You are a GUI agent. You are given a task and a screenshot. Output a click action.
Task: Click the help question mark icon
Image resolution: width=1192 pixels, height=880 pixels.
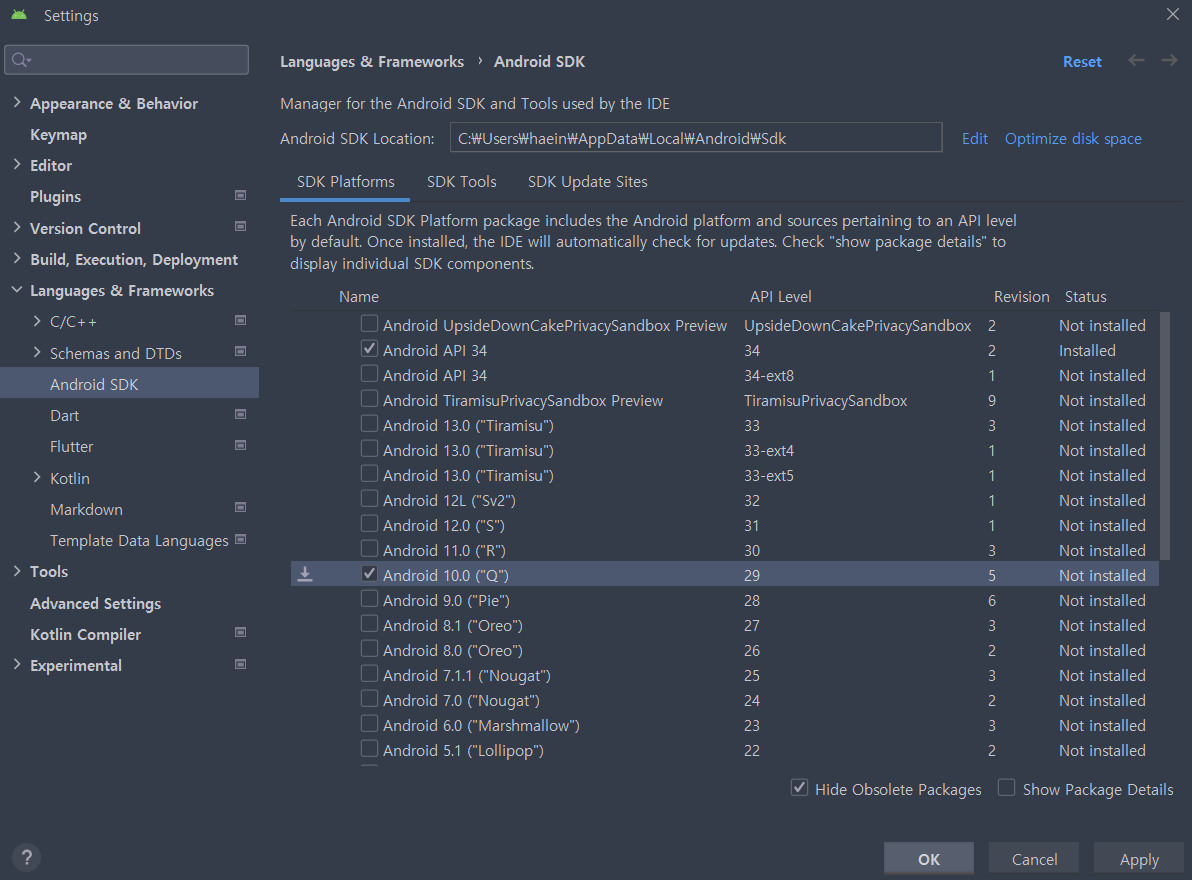[x=27, y=857]
